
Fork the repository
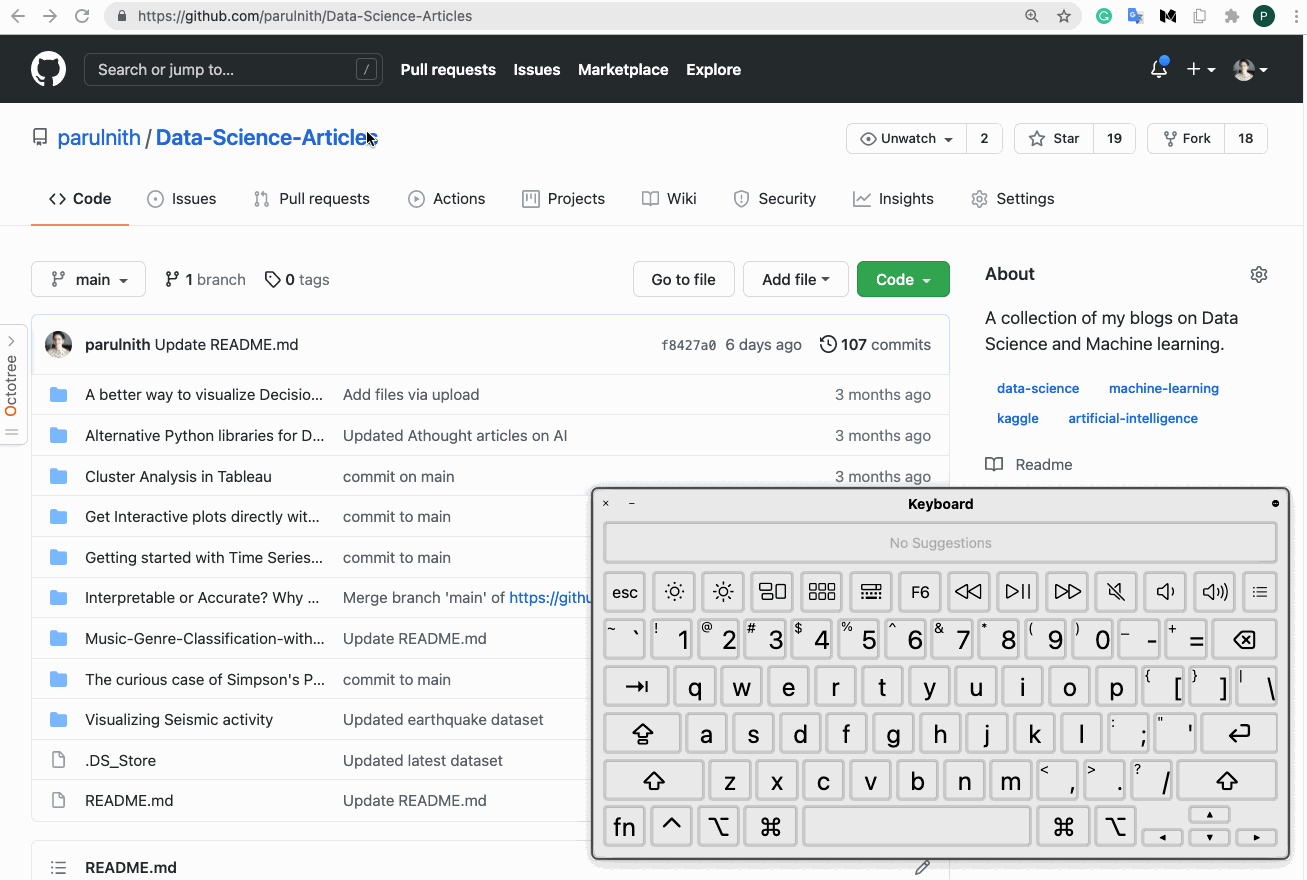tap(1186, 139)
